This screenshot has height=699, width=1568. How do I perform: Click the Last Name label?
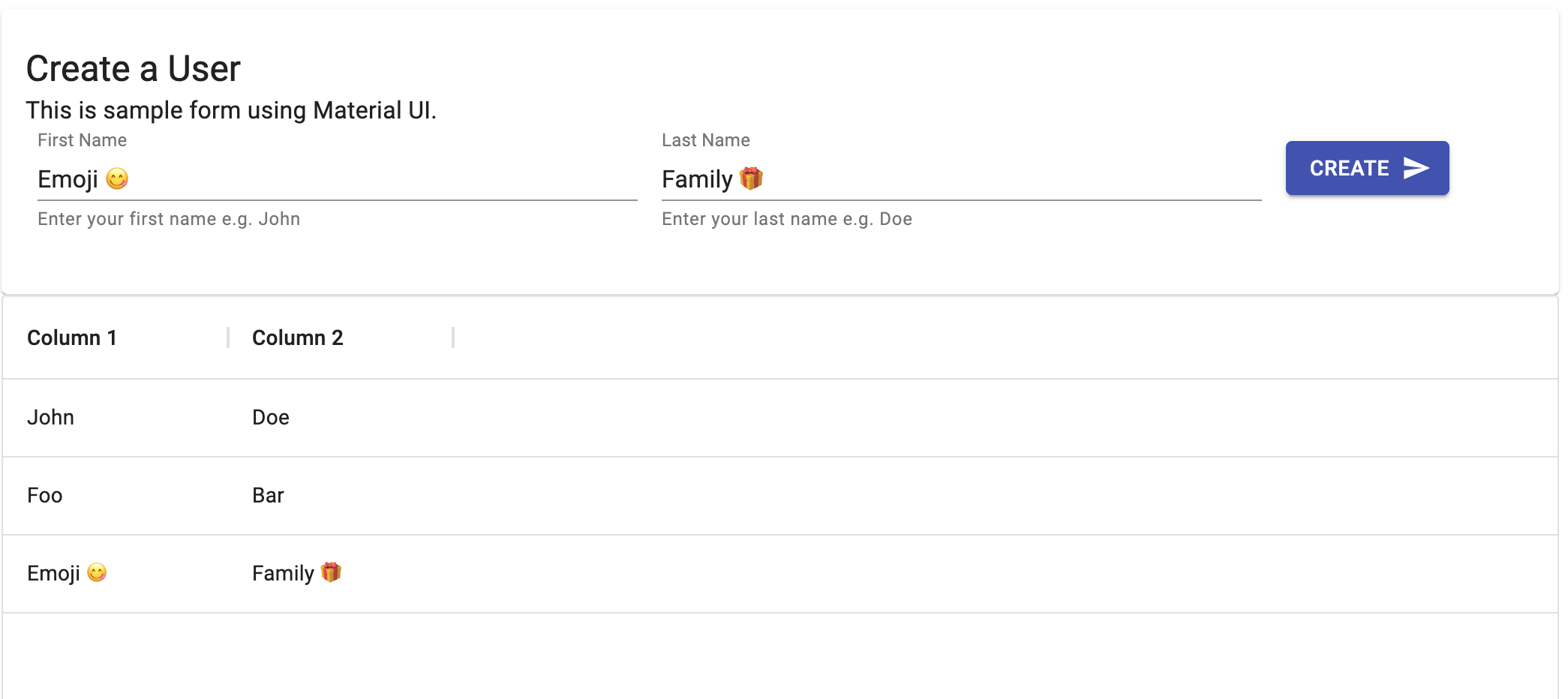pyautogui.click(x=706, y=140)
